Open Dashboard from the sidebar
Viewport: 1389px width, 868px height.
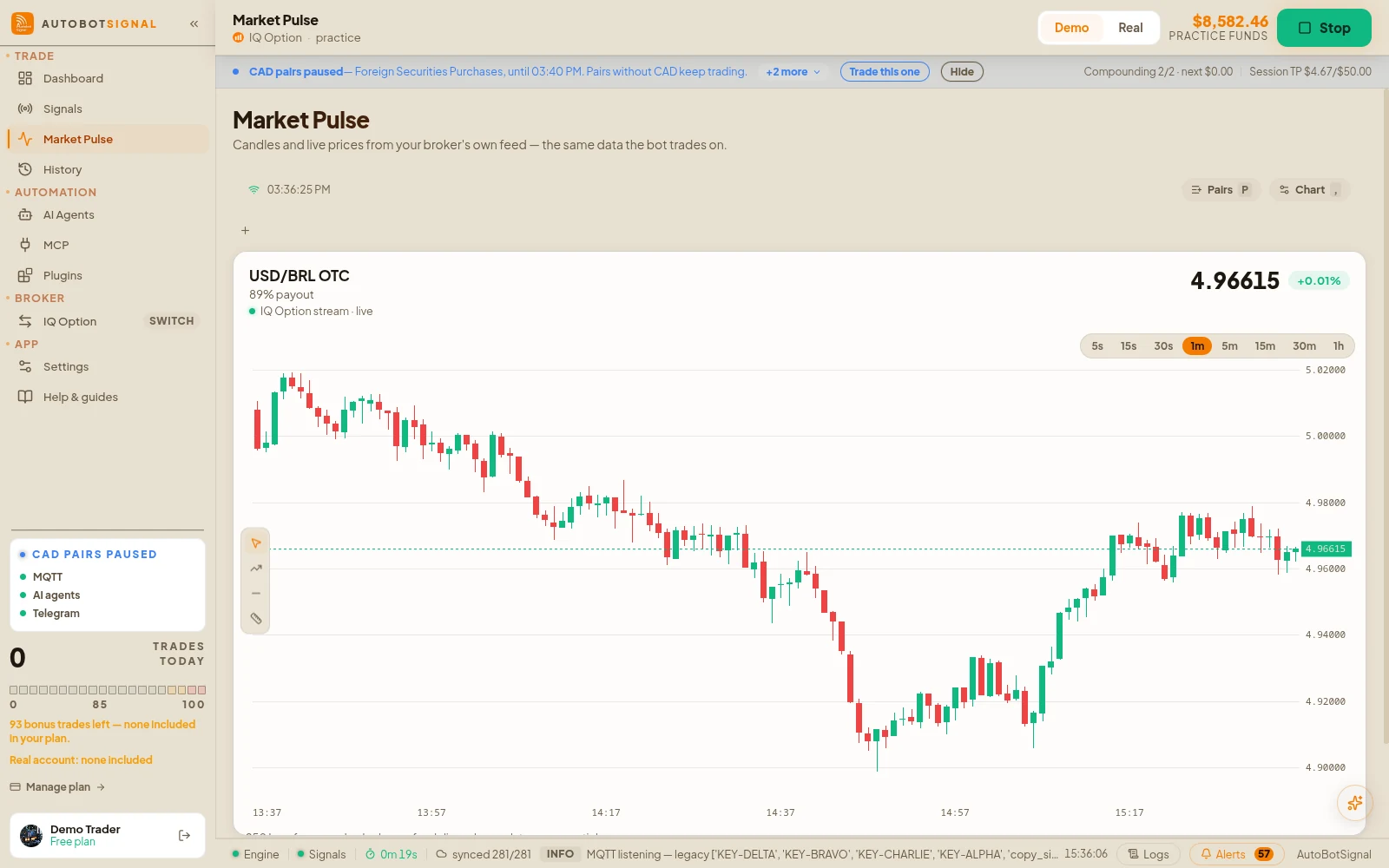(108, 78)
